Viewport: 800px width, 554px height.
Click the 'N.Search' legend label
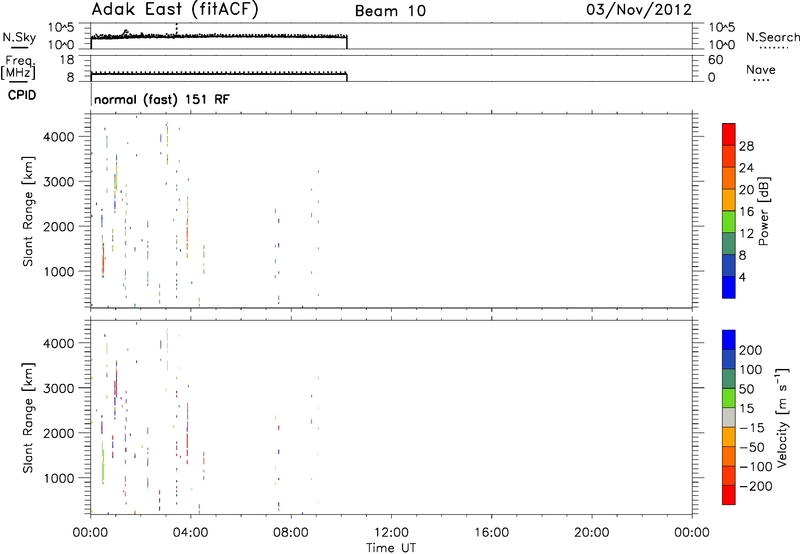[x=772, y=37]
